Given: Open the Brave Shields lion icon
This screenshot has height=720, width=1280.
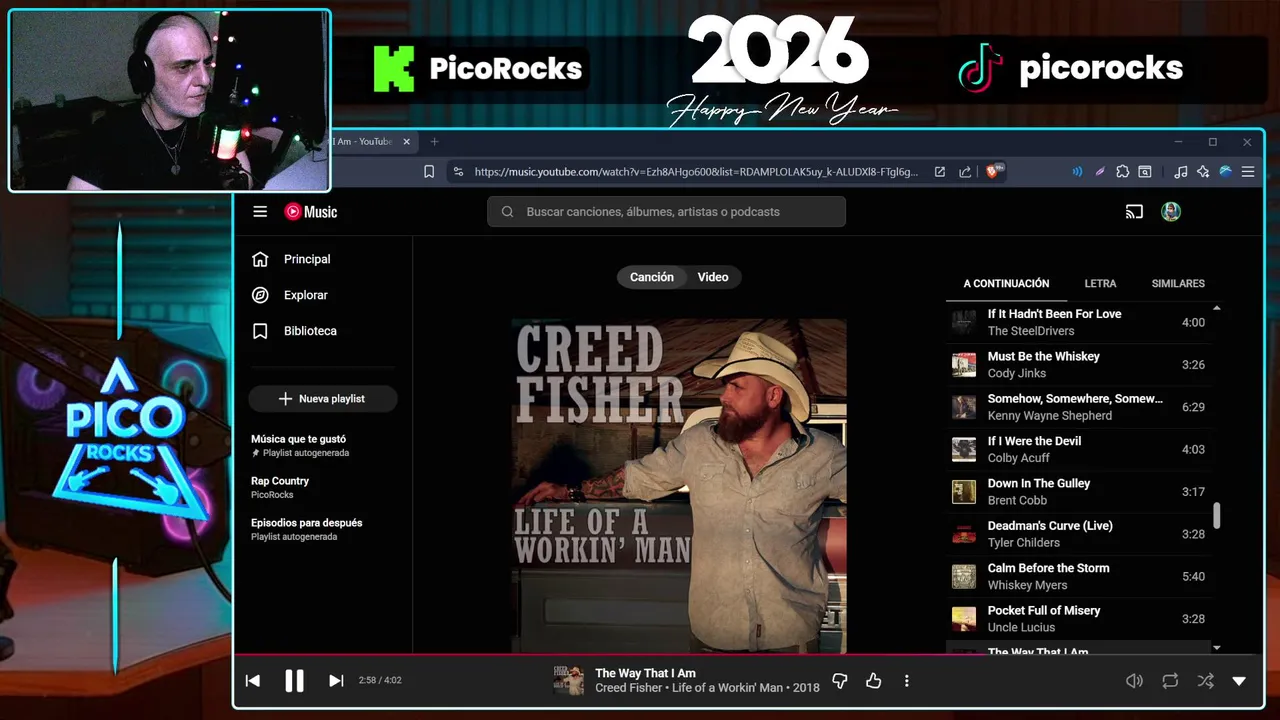Looking at the screenshot, I should click(994, 172).
